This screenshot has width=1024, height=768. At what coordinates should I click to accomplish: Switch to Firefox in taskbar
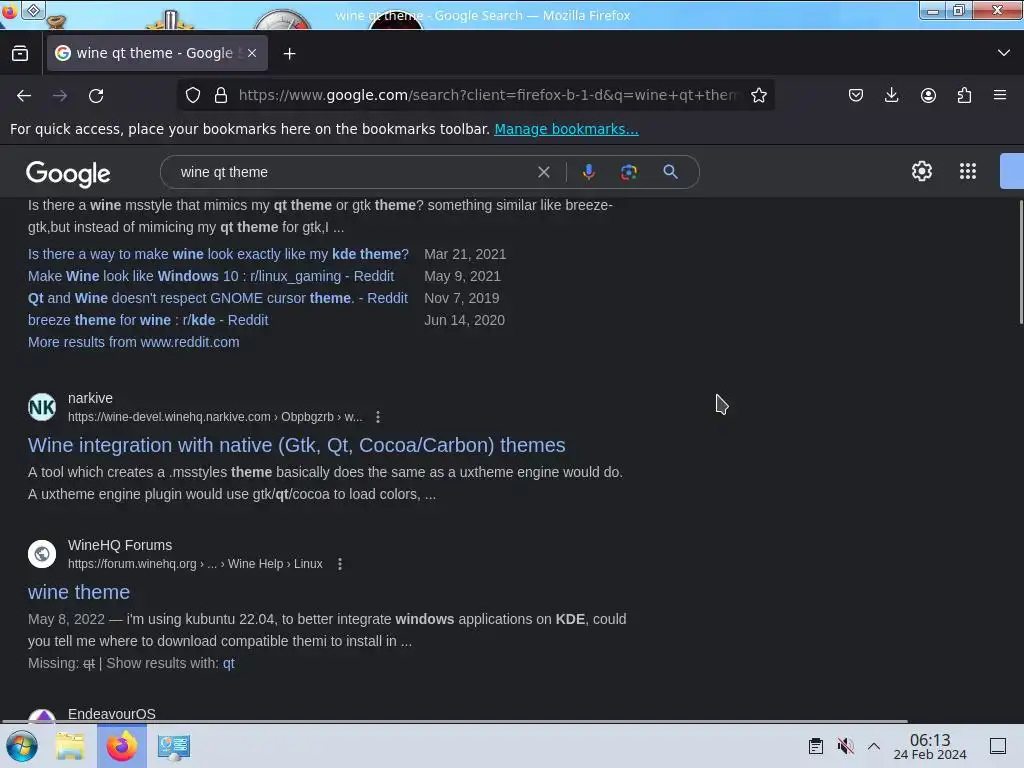point(121,746)
